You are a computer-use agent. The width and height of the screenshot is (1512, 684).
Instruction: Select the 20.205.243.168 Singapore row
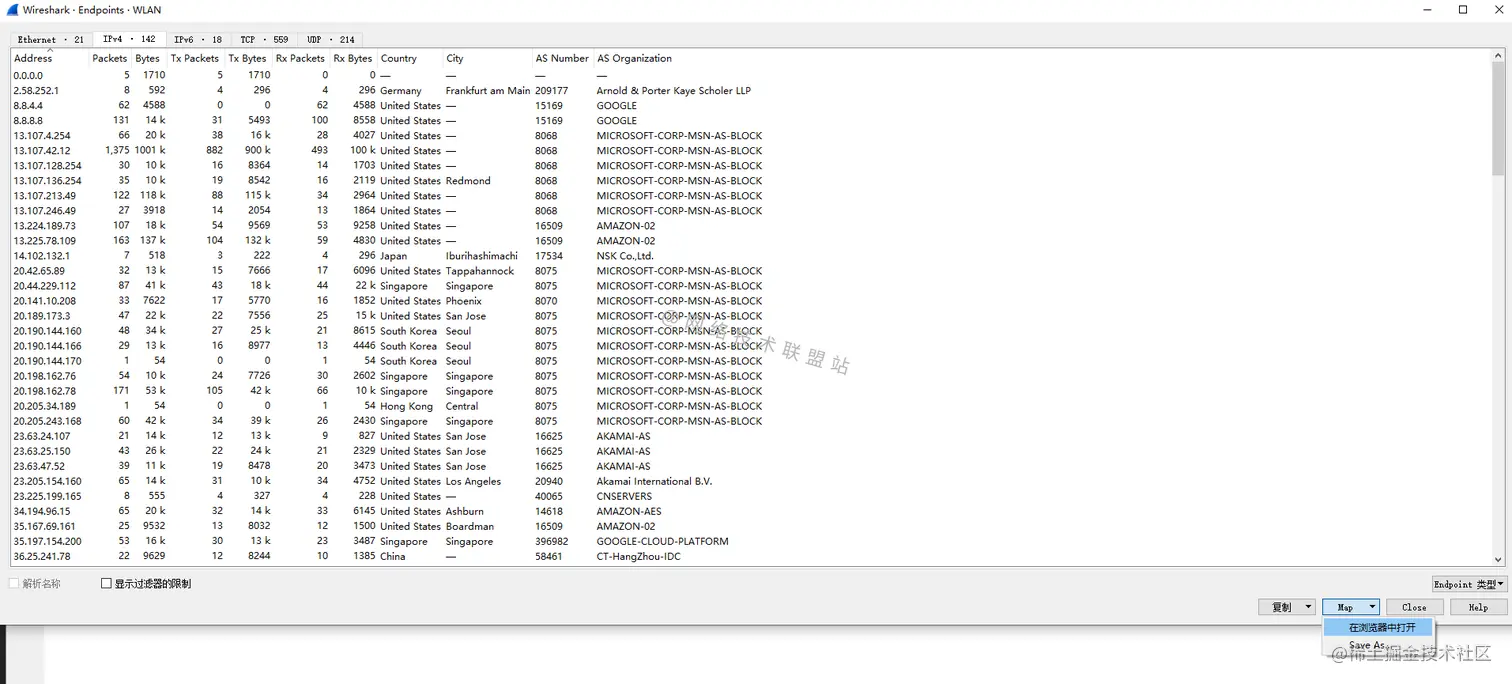pos(750,421)
